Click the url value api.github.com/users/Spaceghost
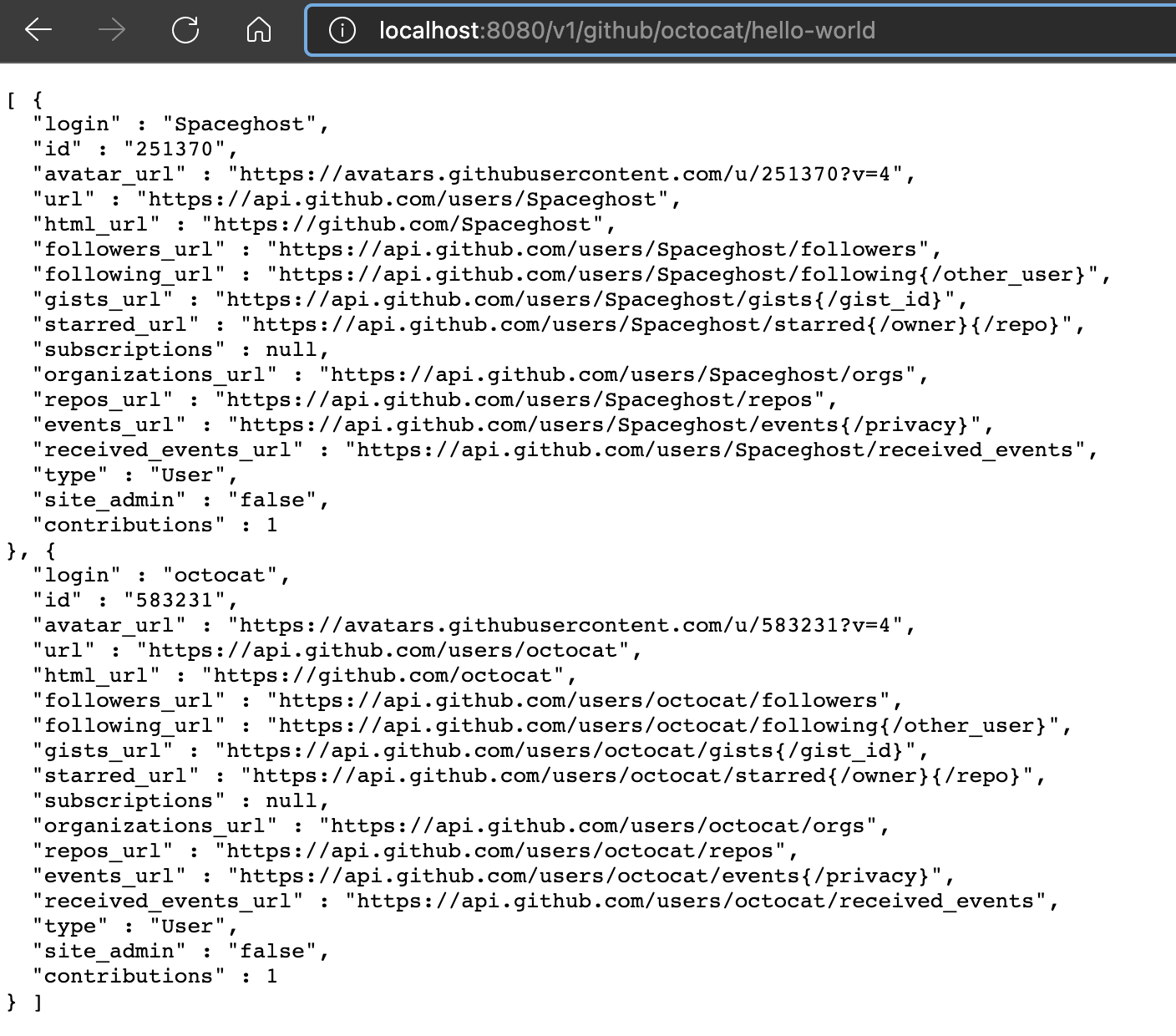This screenshot has width=1176, height=1036. 403,200
